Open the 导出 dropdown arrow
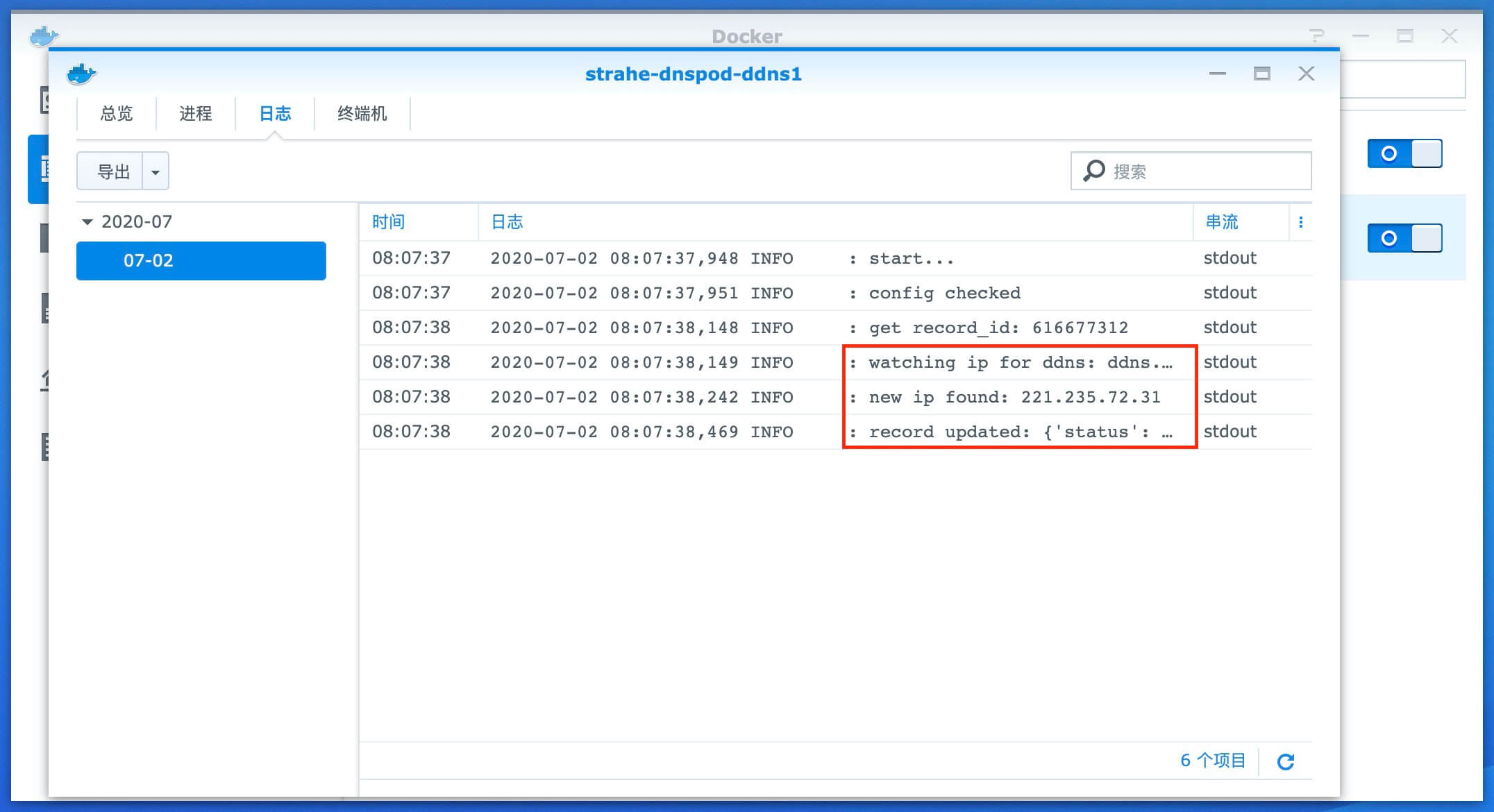The width and height of the screenshot is (1494, 812). click(x=156, y=171)
